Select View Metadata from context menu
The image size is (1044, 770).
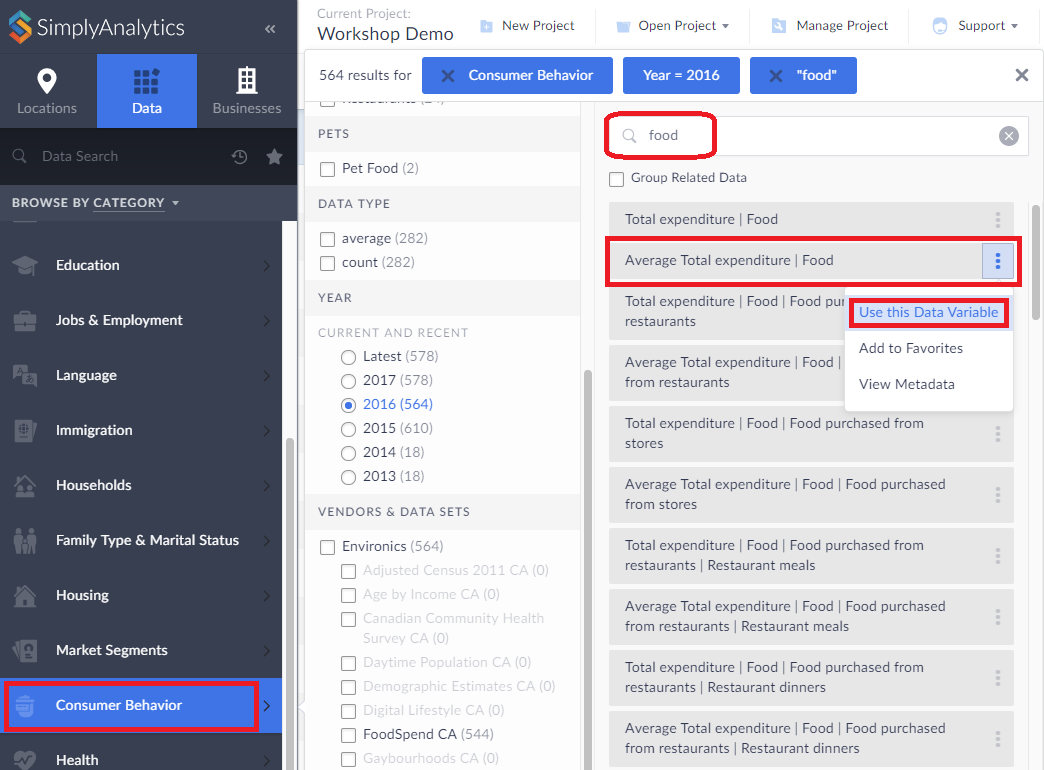(x=906, y=384)
